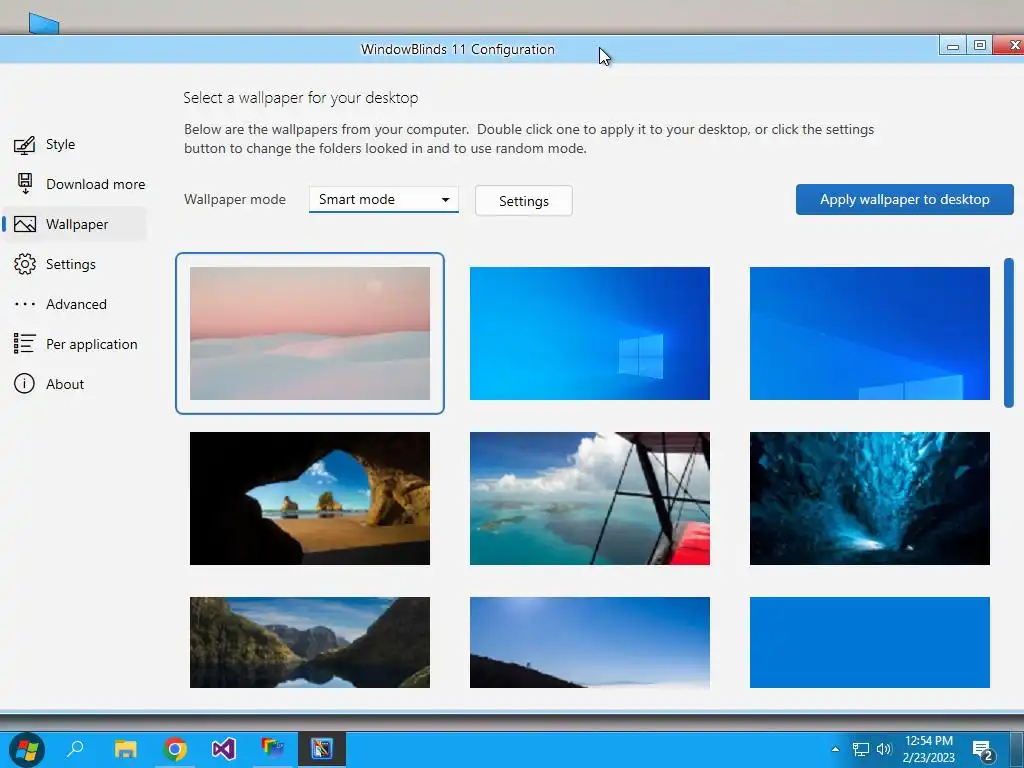Choose the blue ice cave wallpaper
The width and height of the screenshot is (1024, 768).
(x=869, y=498)
